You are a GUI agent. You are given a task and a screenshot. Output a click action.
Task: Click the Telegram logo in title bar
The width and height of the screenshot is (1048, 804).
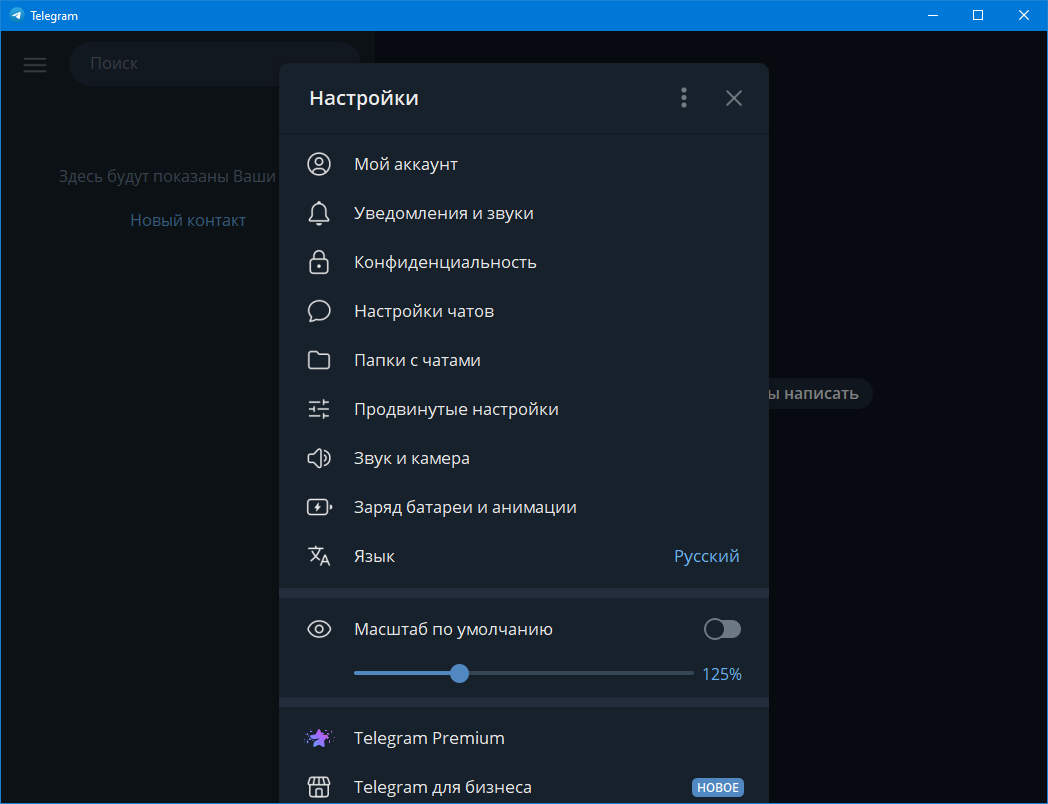coord(16,15)
